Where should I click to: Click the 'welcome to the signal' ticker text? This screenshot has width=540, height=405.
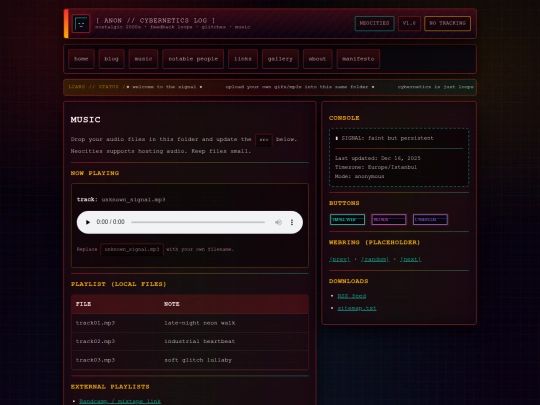[x=164, y=87]
